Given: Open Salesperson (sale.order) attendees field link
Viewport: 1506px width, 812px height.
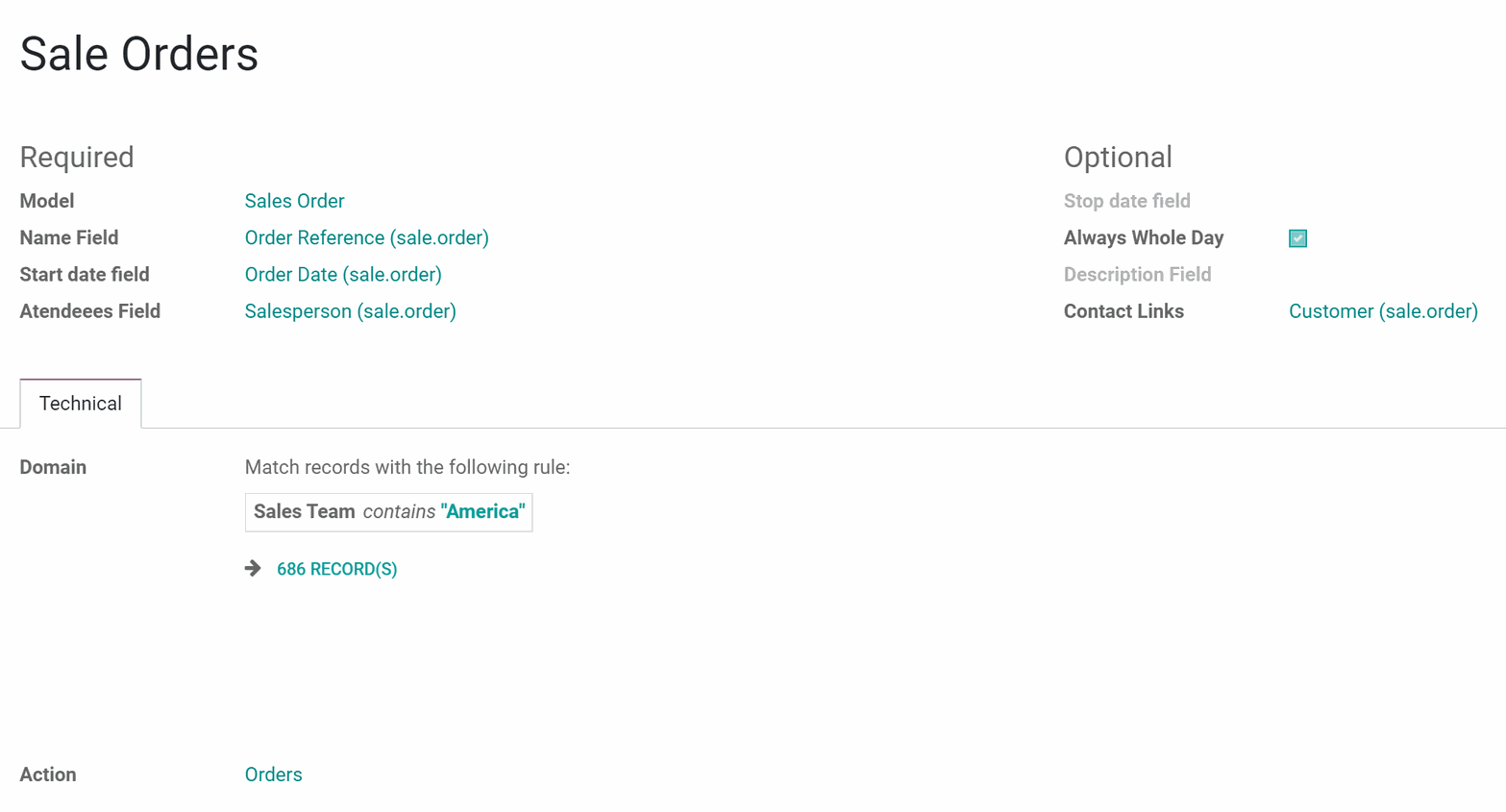Looking at the screenshot, I should (x=350, y=311).
